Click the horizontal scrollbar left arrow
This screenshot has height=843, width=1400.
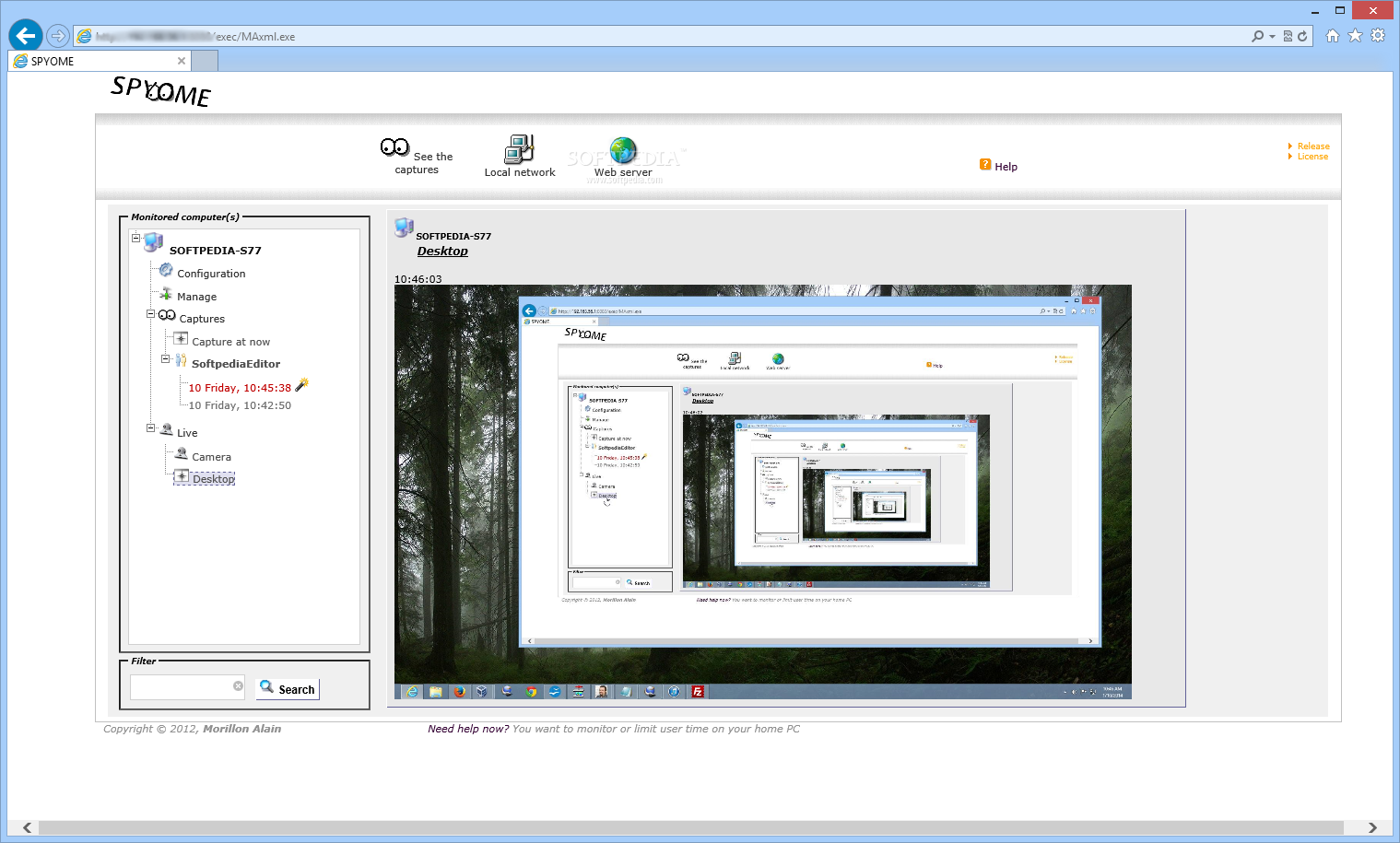[x=27, y=827]
